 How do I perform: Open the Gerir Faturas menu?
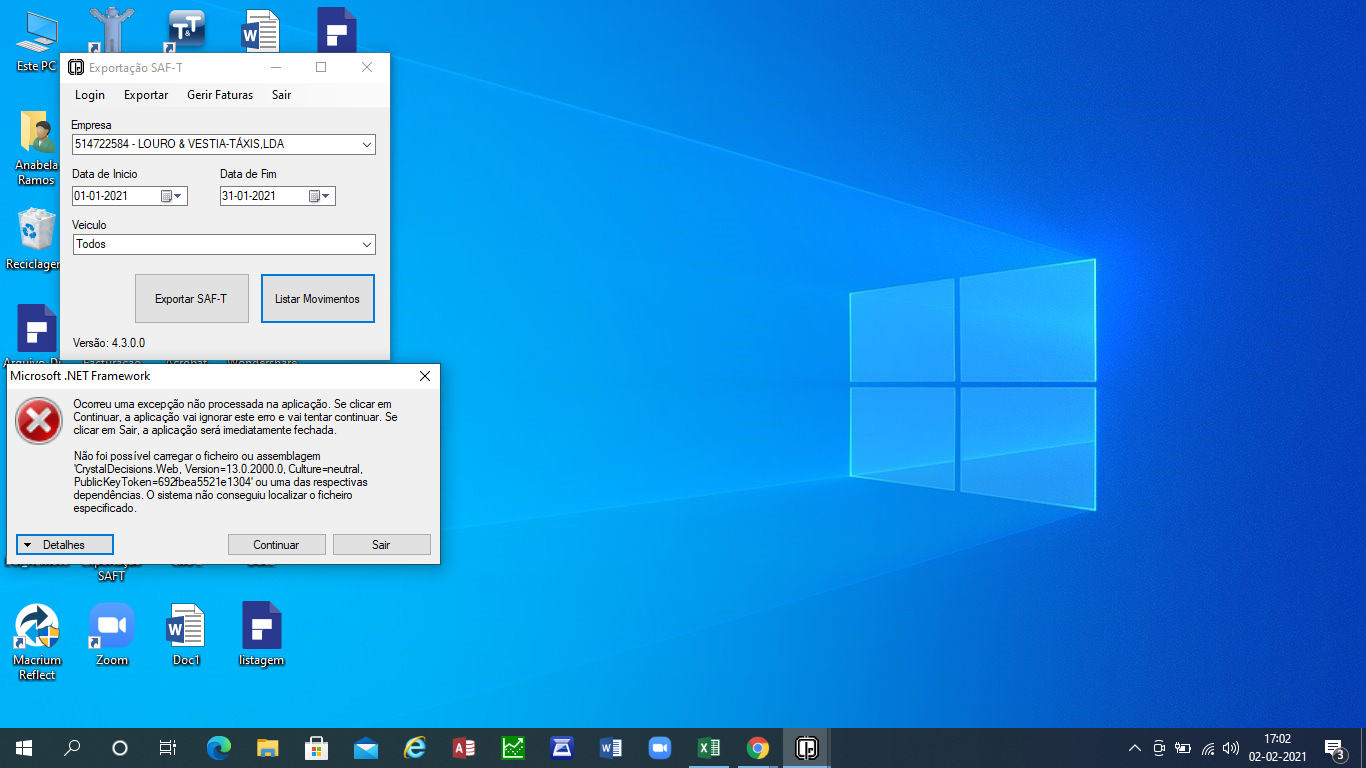pyautogui.click(x=220, y=95)
